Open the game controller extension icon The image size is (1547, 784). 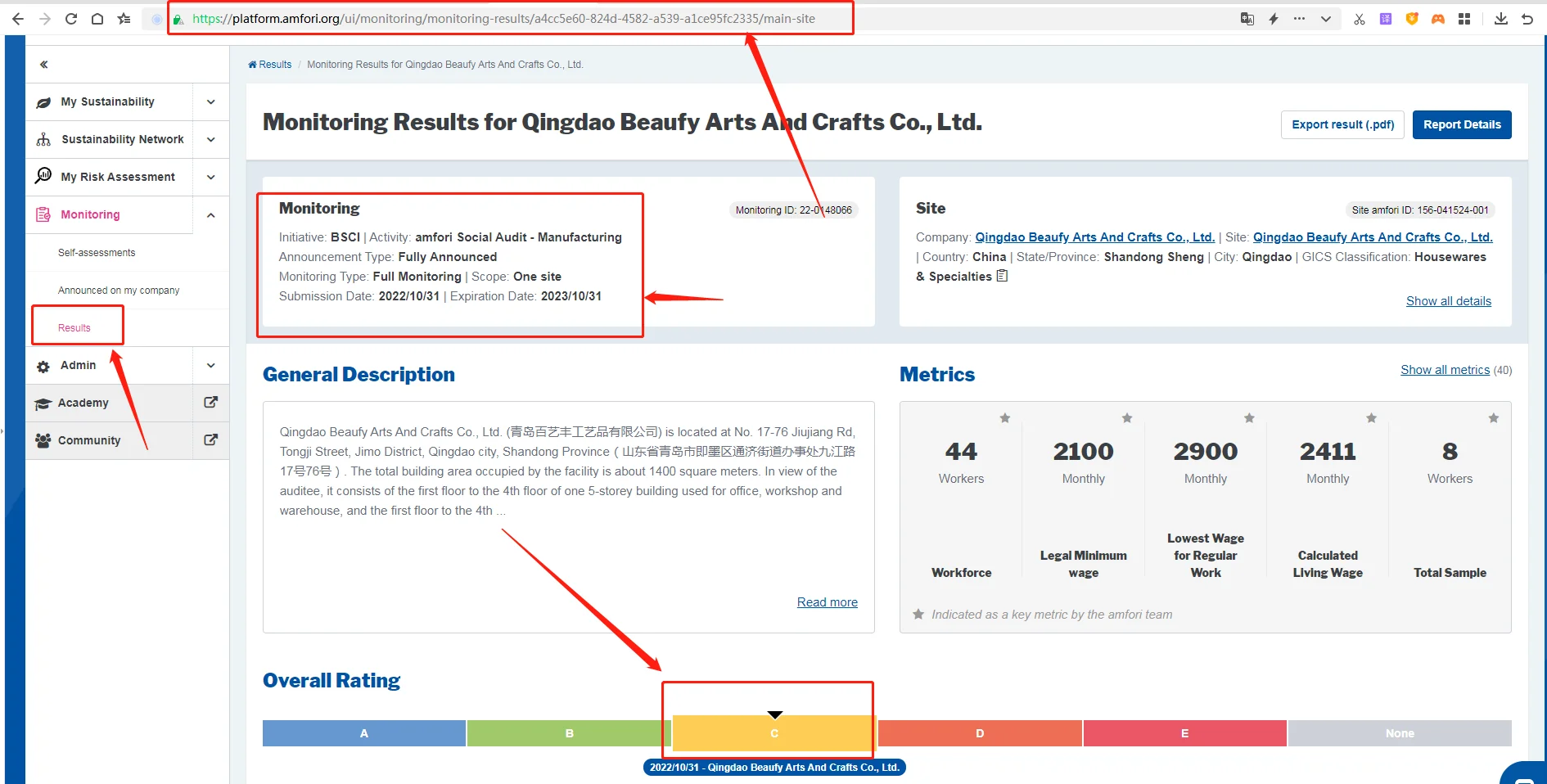click(x=1438, y=19)
